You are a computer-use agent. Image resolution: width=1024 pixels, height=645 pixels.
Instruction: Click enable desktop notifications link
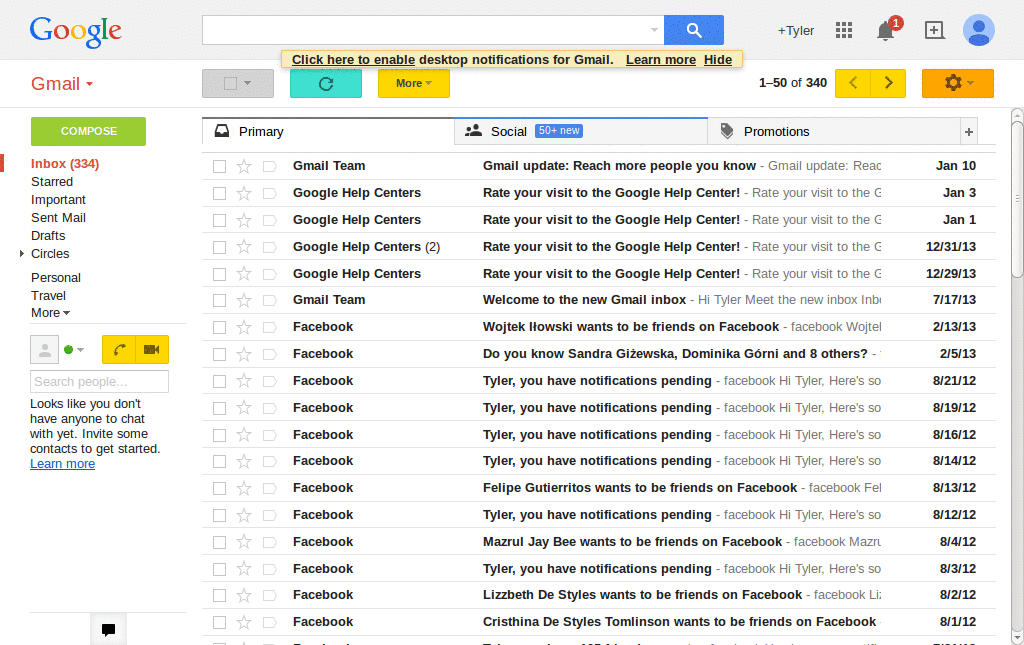pyautogui.click(x=353, y=59)
